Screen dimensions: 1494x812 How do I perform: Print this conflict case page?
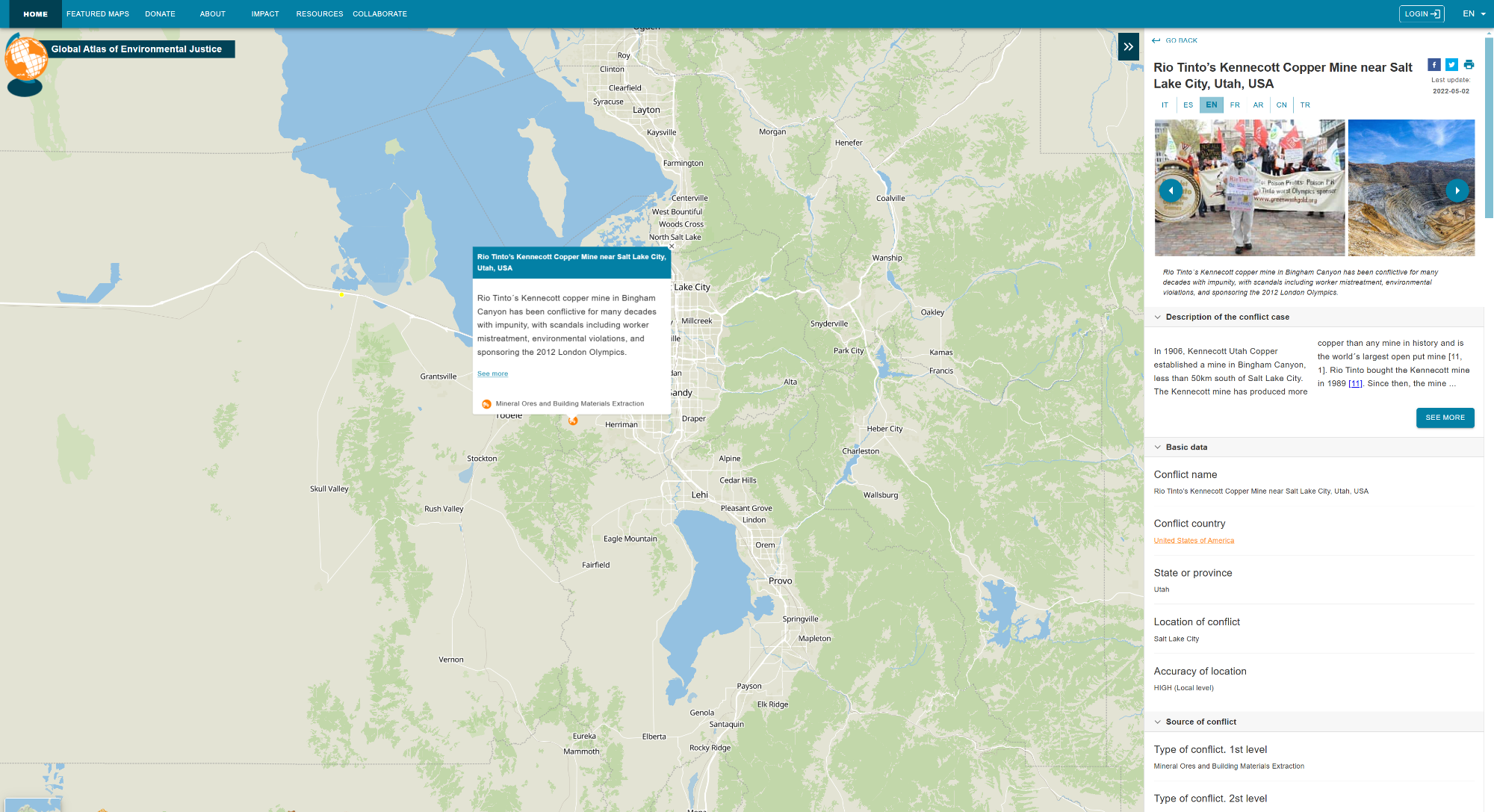click(x=1469, y=65)
